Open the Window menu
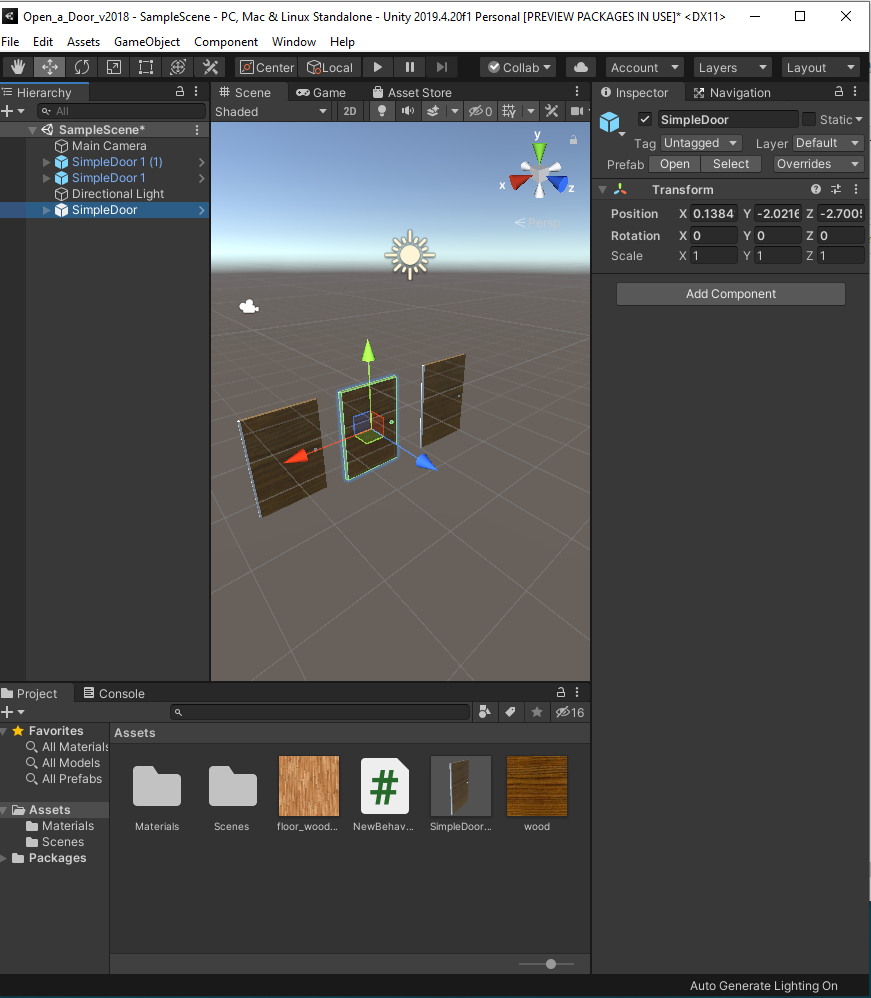This screenshot has height=998, width=871. click(294, 42)
